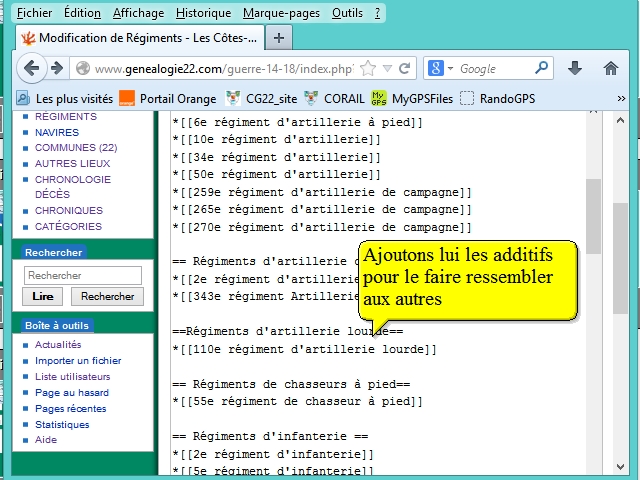640x480 pixels.
Task: Open the RÉGIMENTS sidebar link
Action: coord(66,117)
